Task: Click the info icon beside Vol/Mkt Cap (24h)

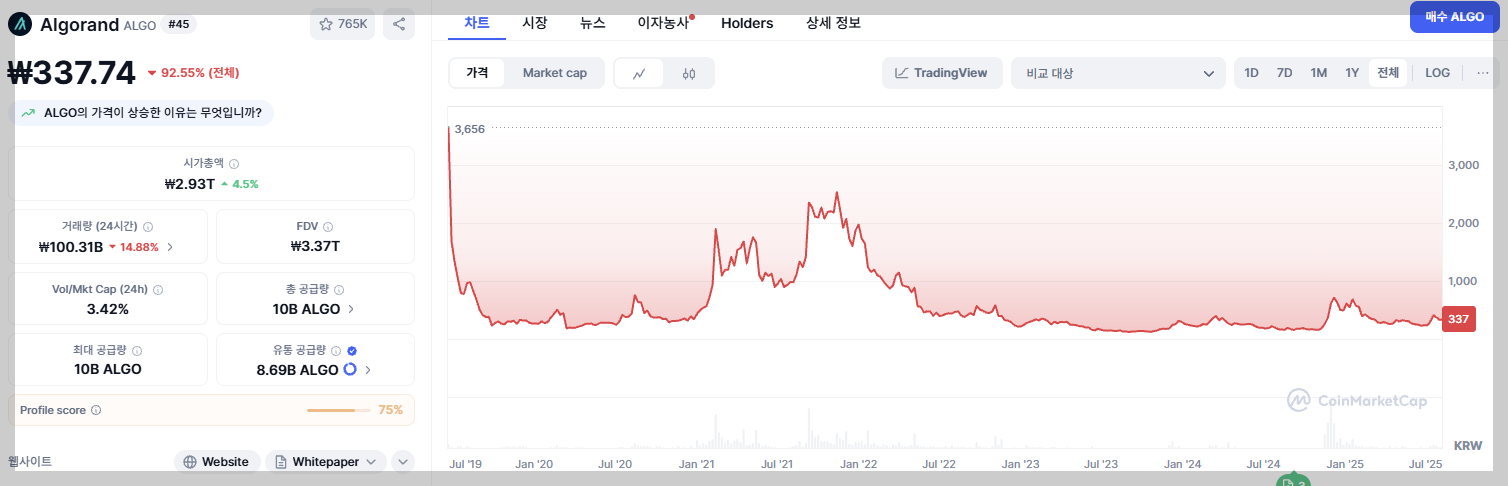Action: coord(158,289)
